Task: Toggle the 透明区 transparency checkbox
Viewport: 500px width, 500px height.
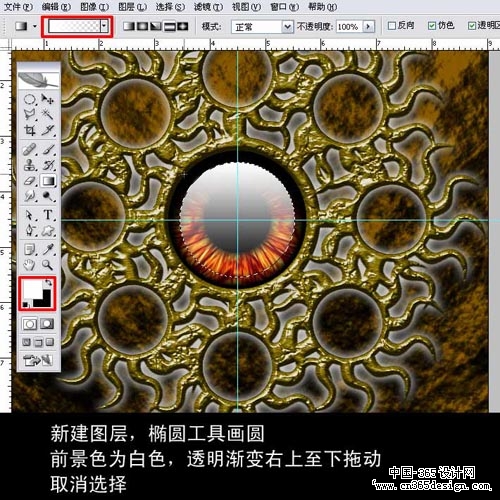Action: (472, 26)
